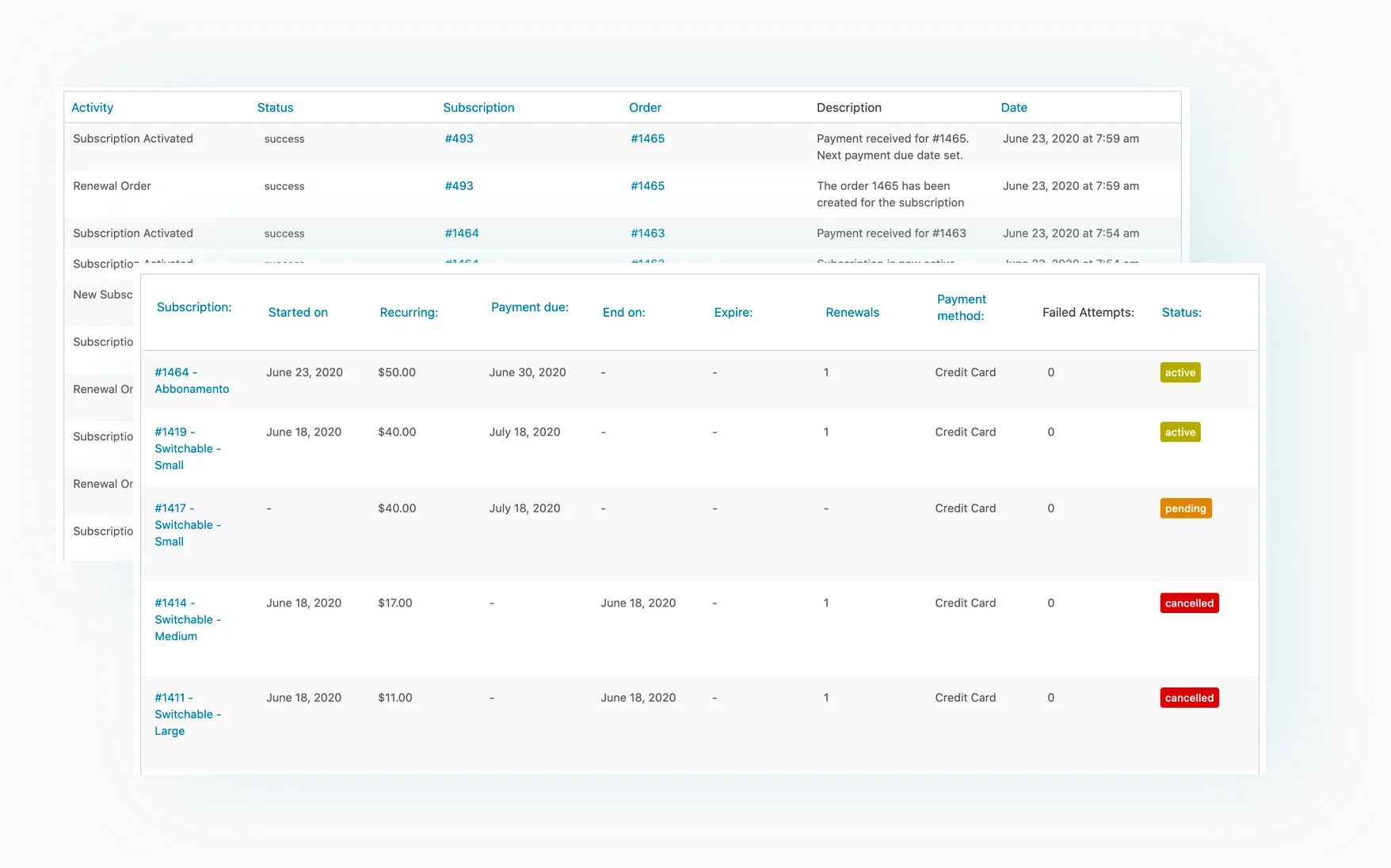Sort activities by Date column

(x=1014, y=108)
